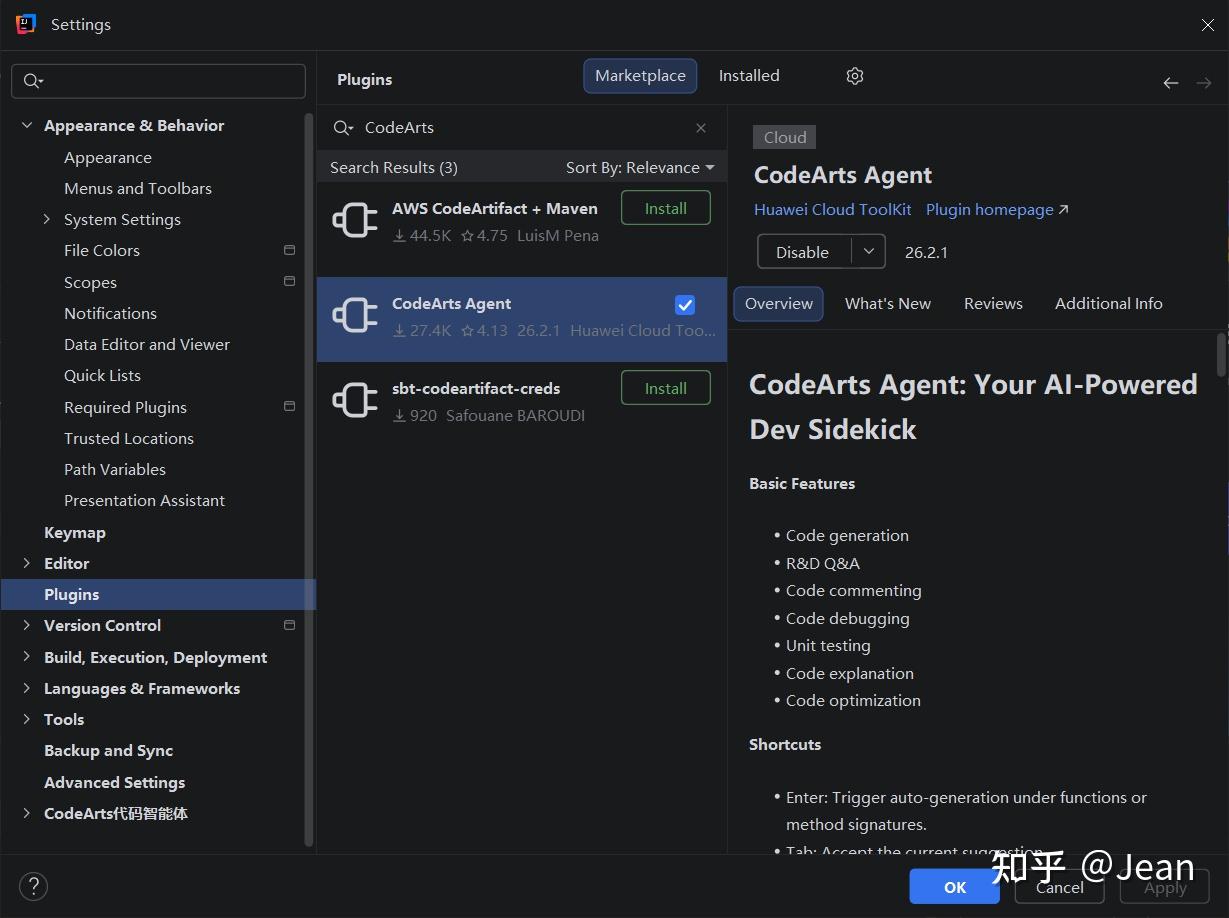The image size is (1229, 918).
Task: Install the AWS CodeArtifact + Maven plugin
Action: (666, 208)
